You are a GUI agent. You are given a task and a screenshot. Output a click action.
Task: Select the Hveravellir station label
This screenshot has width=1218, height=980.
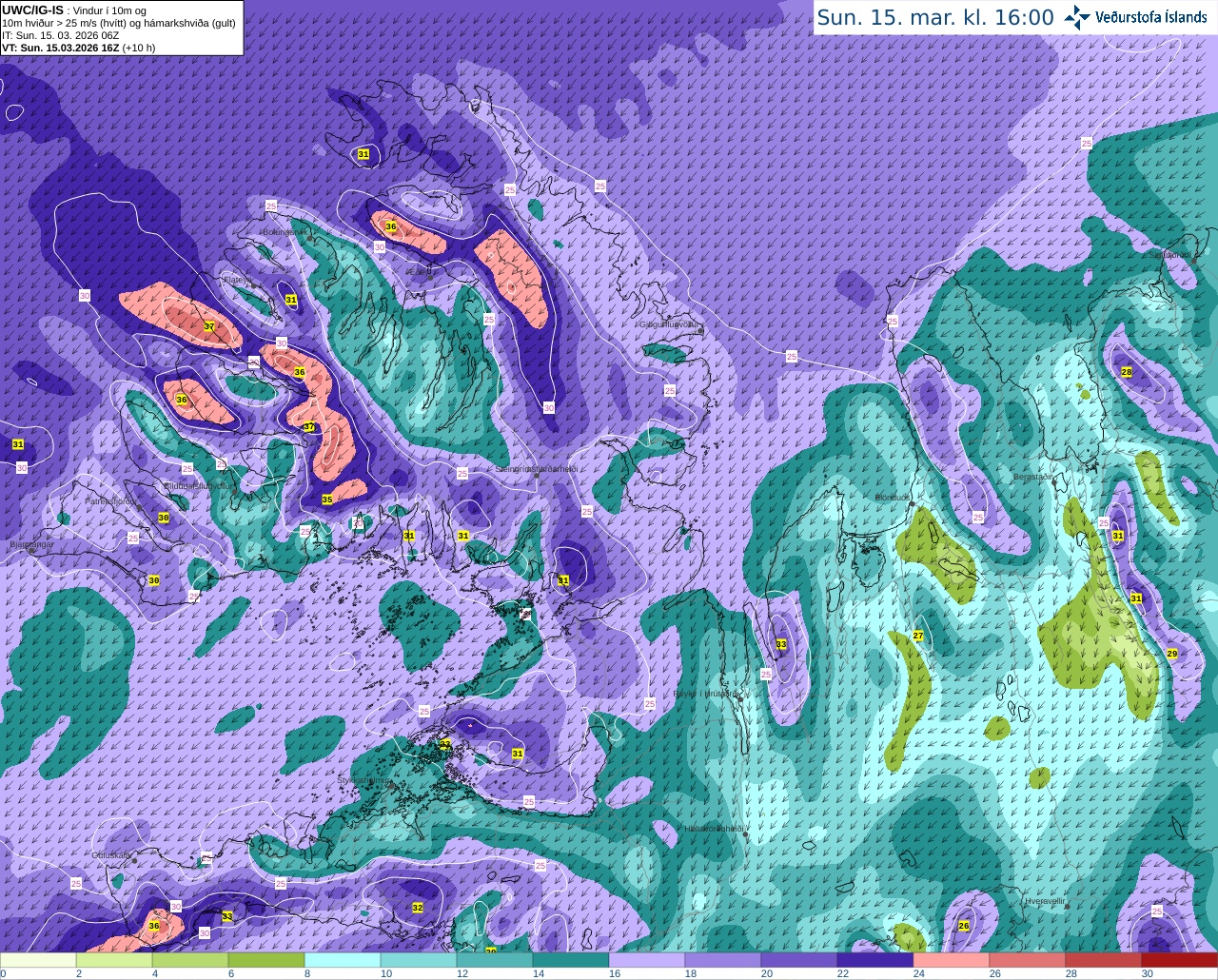coord(1045,900)
